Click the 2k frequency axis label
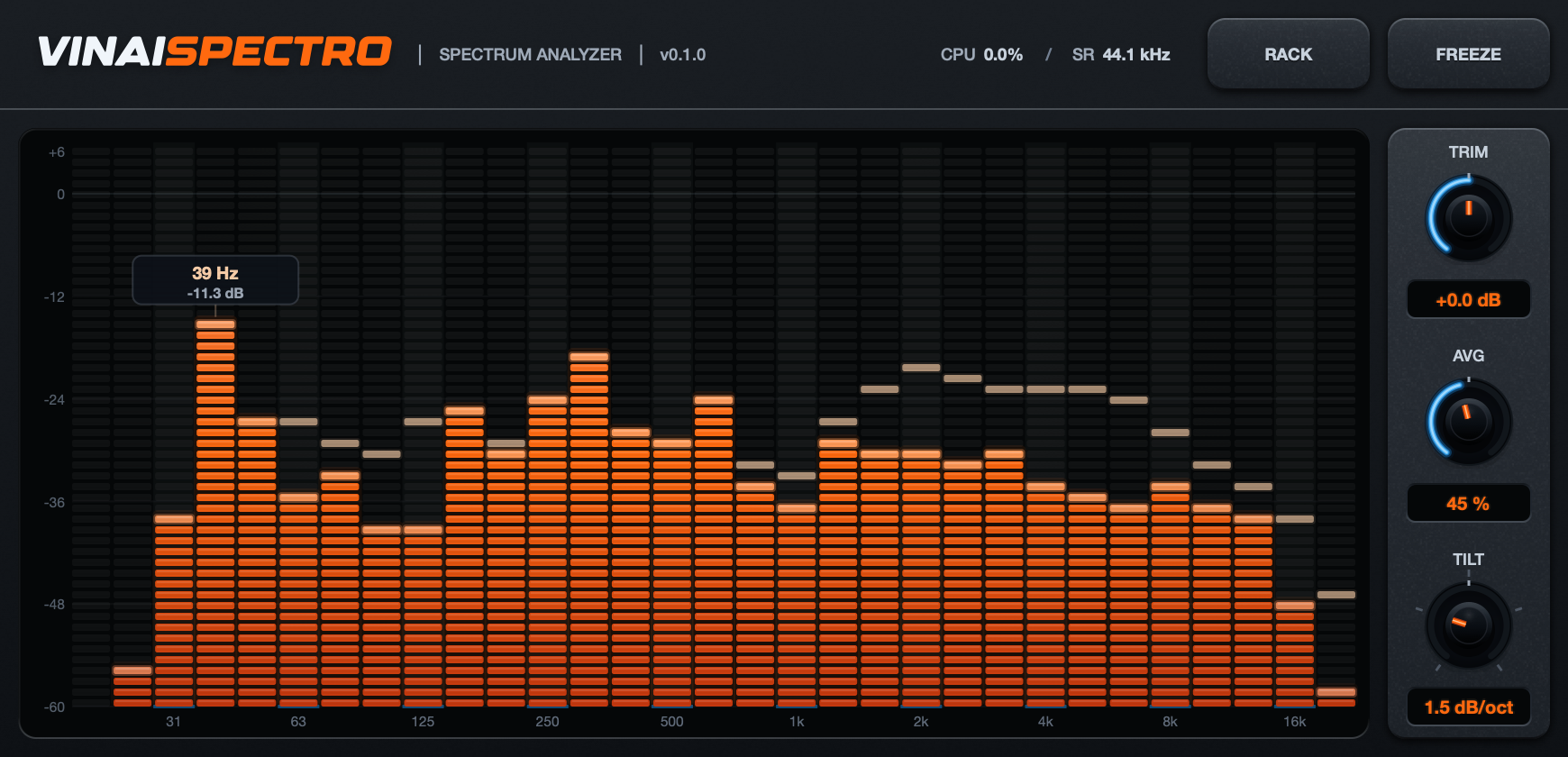This screenshot has width=1568, height=757. point(921,722)
